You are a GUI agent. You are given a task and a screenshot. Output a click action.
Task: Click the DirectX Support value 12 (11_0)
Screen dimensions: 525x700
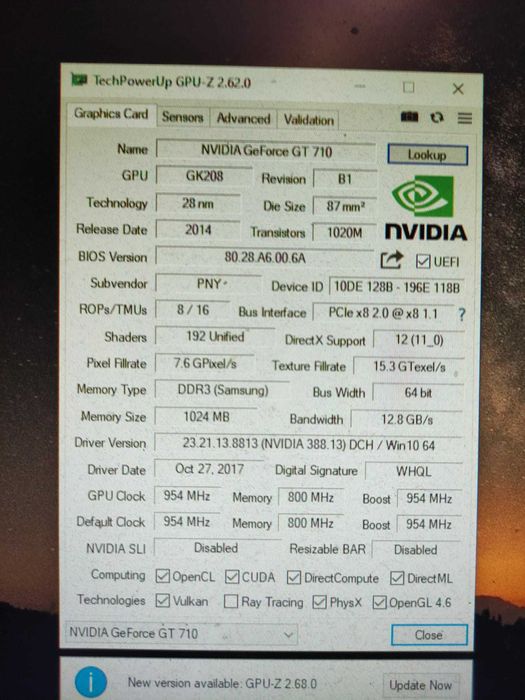point(419,340)
